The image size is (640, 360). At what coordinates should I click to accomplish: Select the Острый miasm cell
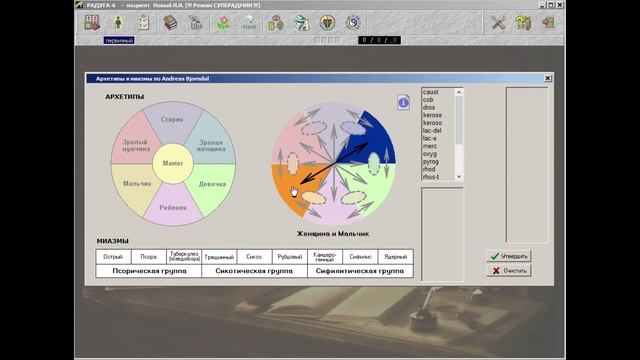pos(113,257)
